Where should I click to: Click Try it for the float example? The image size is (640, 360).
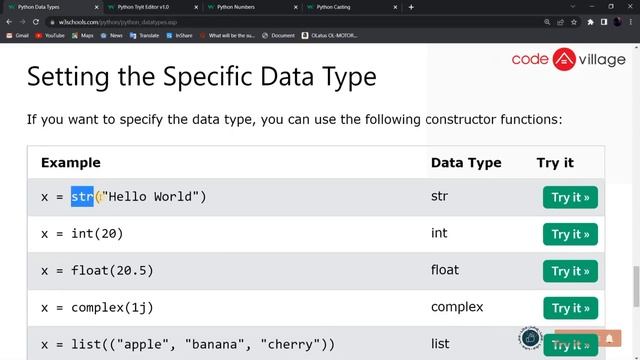coord(570,271)
